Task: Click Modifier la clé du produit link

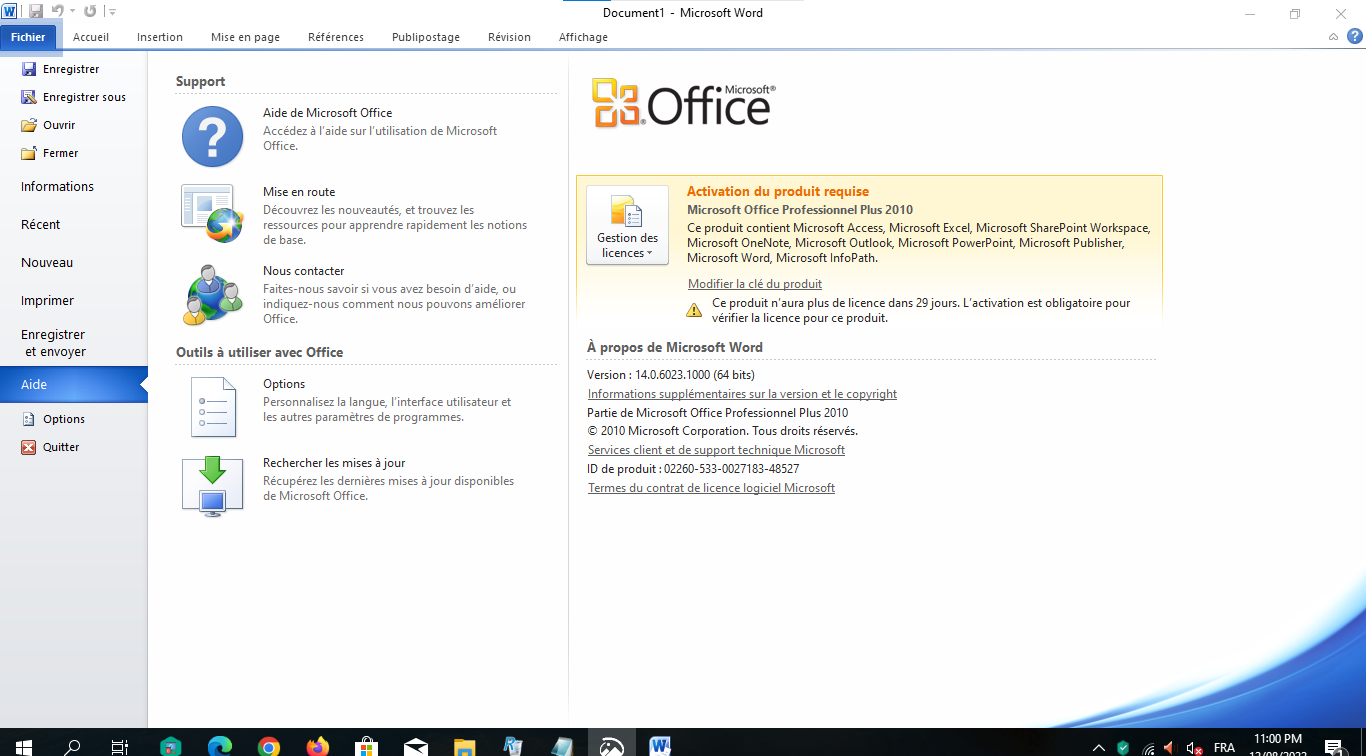Action: click(755, 284)
